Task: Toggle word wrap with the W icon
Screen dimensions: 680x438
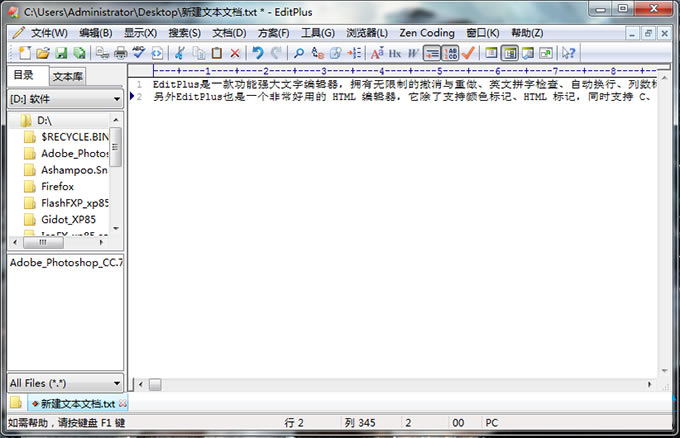Action: click(x=413, y=53)
